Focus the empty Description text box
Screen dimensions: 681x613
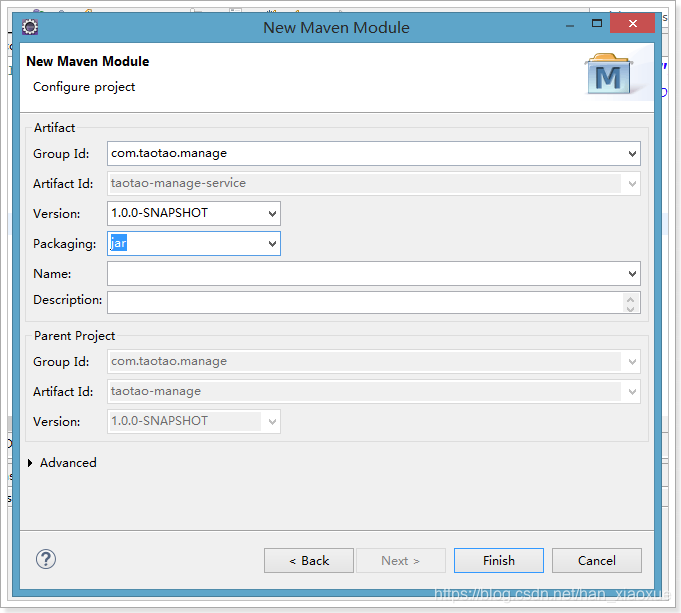pyautogui.click(x=374, y=302)
